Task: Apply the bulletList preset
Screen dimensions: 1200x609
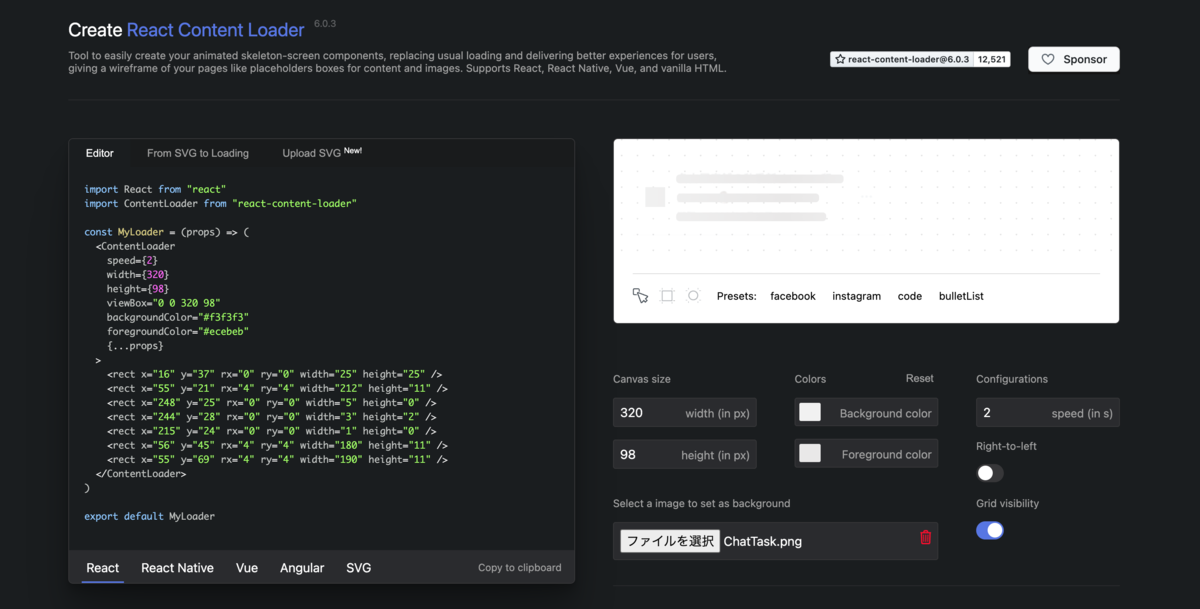Action: (x=961, y=296)
